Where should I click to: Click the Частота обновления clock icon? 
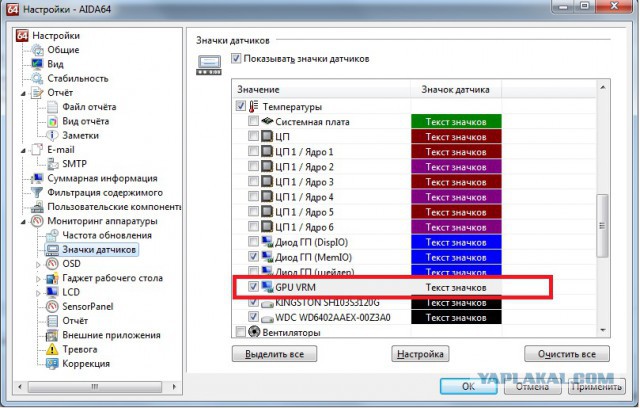pos(52,235)
